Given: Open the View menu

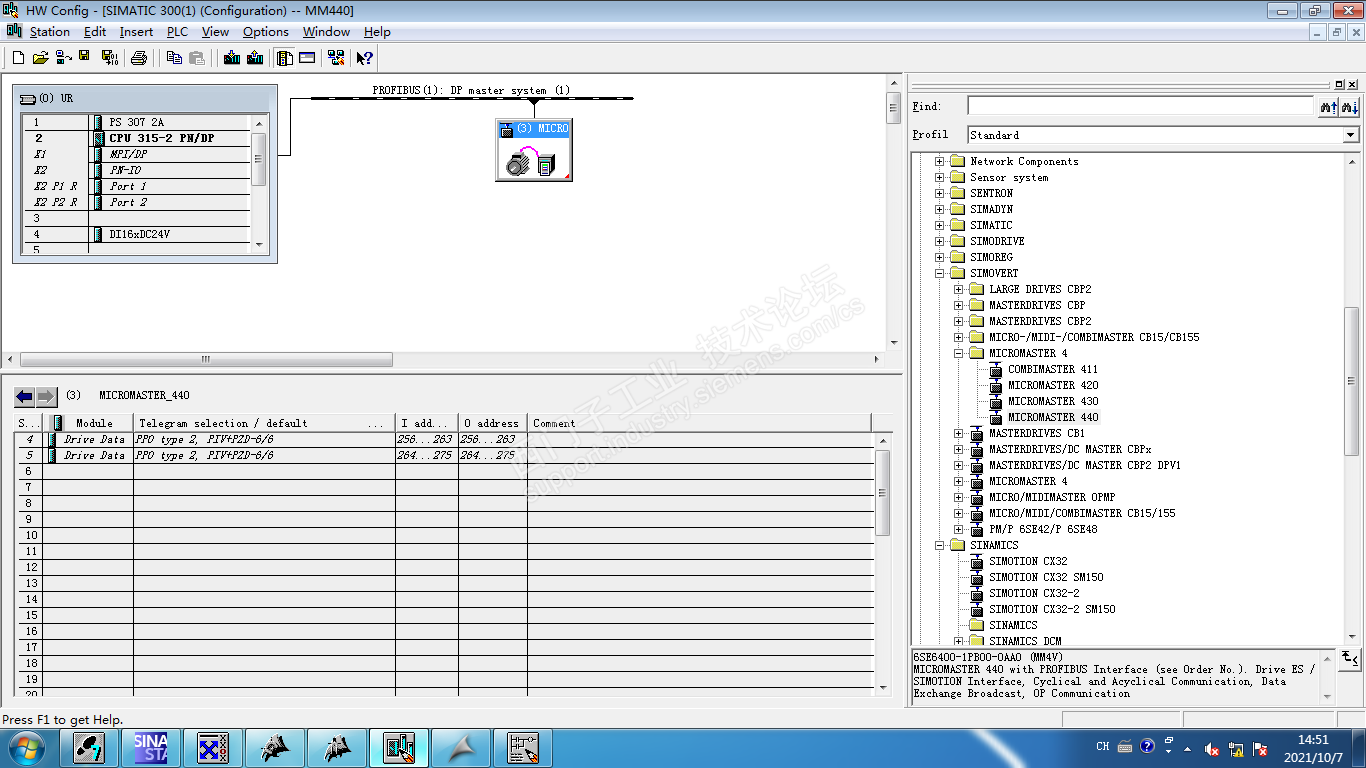Looking at the screenshot, I should click(x=215, y=32).
